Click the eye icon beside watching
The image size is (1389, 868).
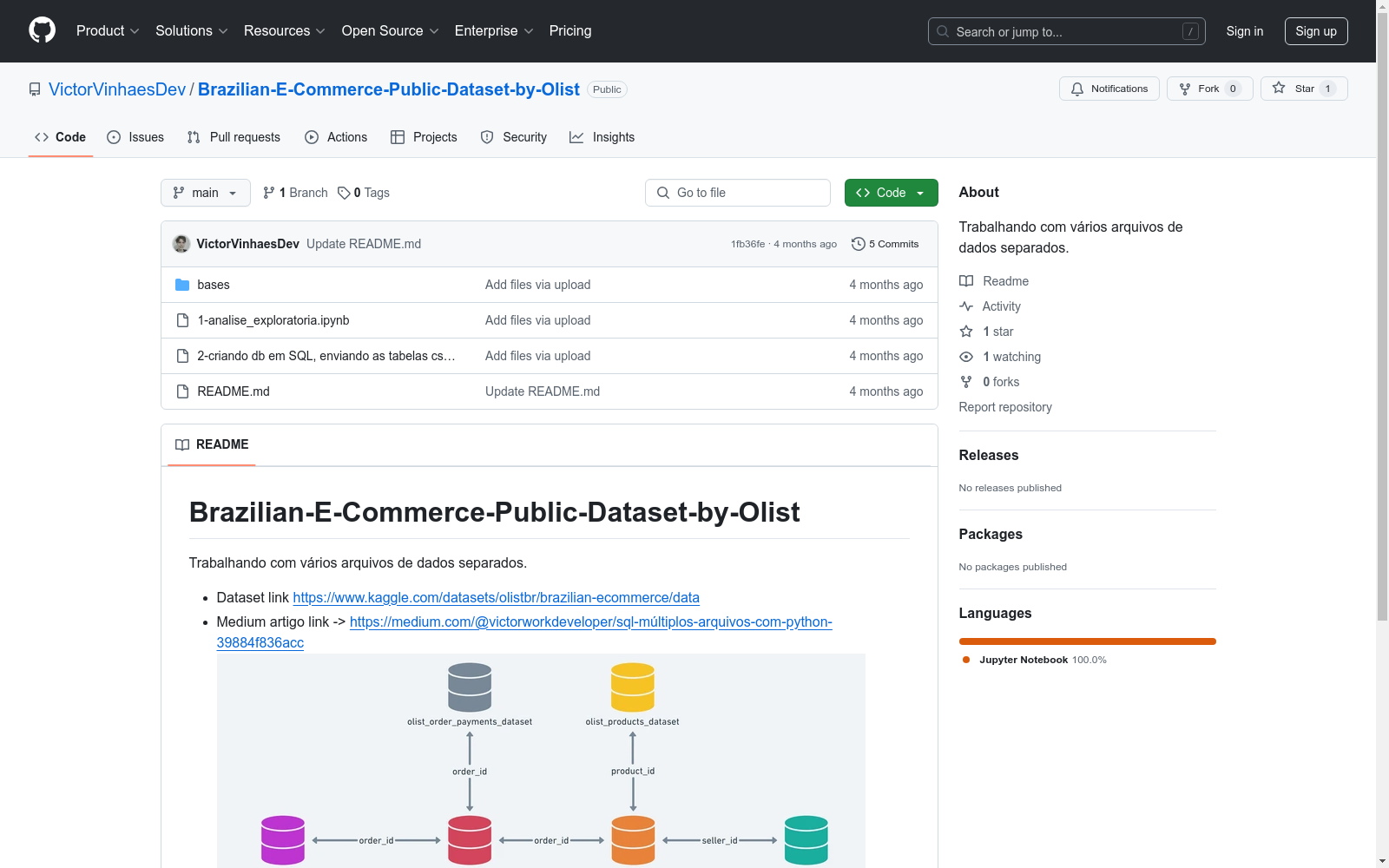pos(966,357)
